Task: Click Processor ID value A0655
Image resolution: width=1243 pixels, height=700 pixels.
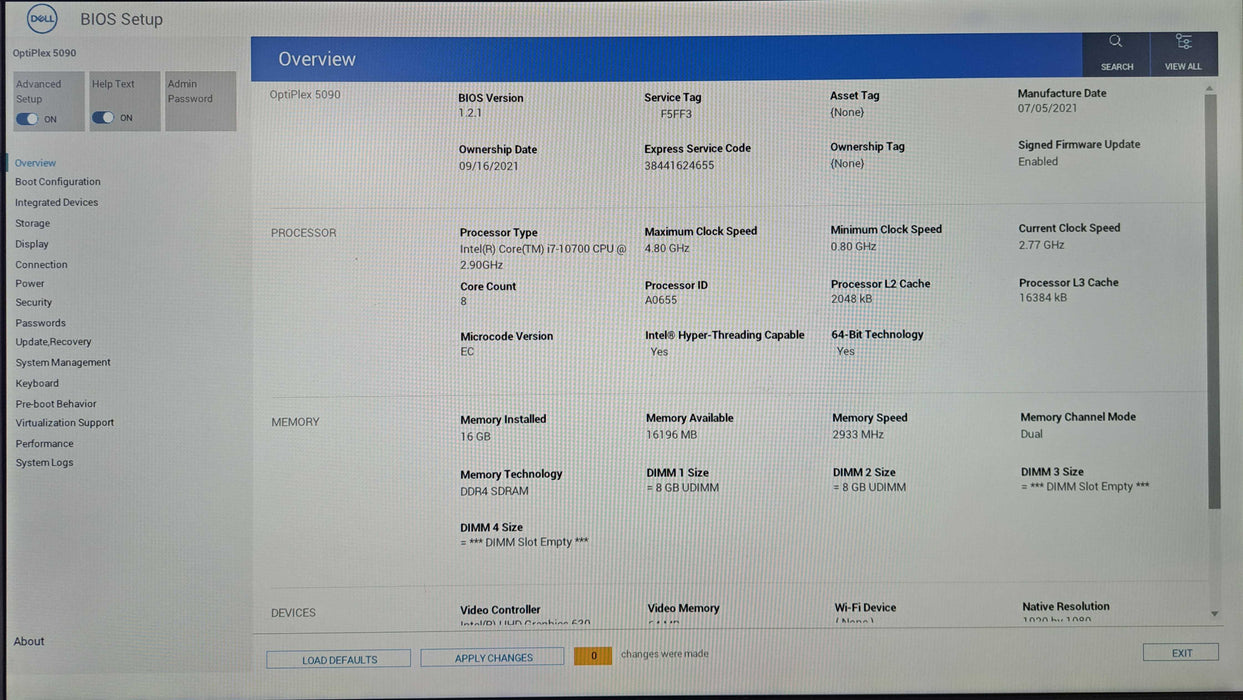Action: pyautogui.click(x=661, y=300)
